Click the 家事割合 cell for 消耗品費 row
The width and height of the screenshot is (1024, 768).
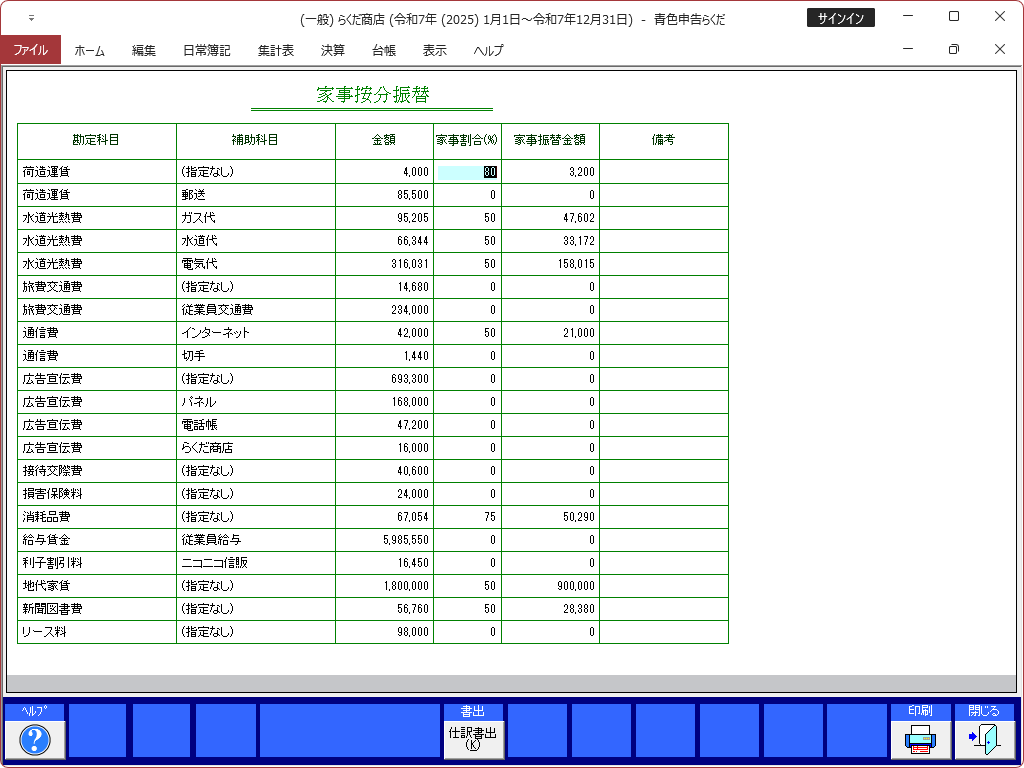[x=467, y=517]
